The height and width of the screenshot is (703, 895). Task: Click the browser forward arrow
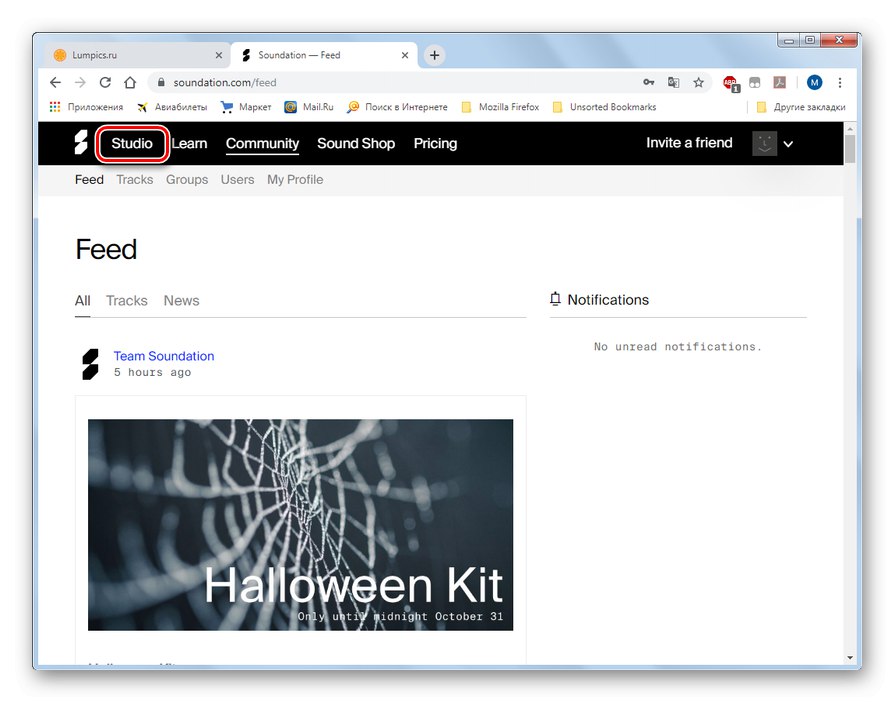(80, 83)
